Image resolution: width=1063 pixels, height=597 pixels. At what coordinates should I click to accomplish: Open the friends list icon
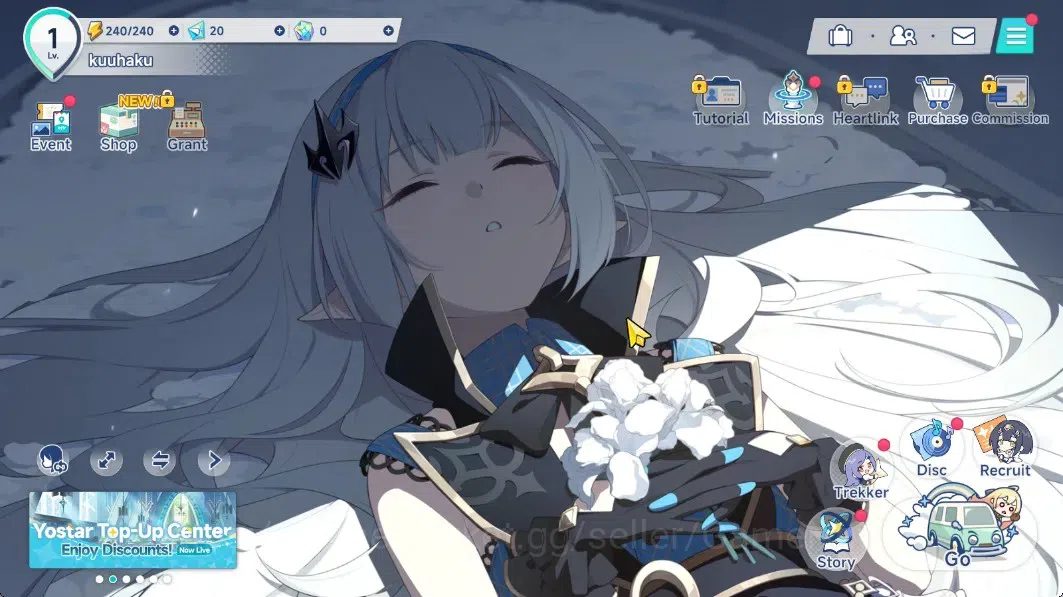(x=902, y=35)
